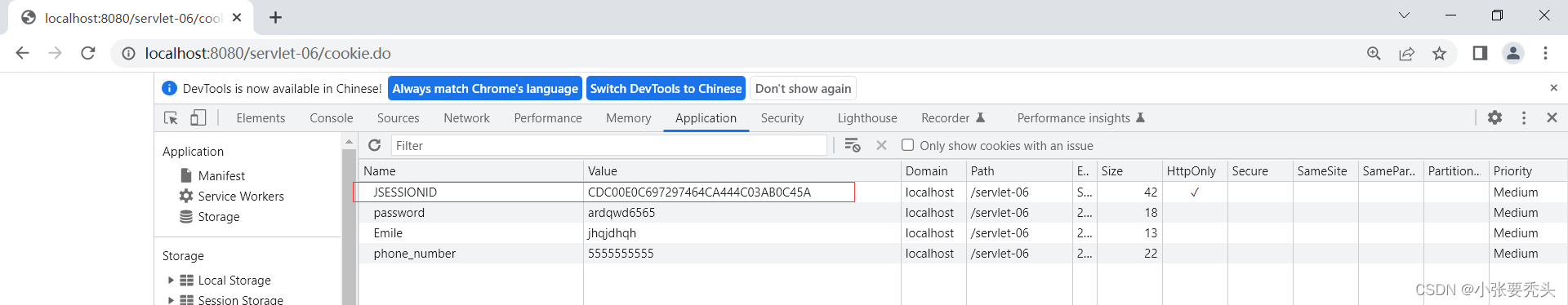The image size is (1568, 305).
Task: Go back with the browser back arrow
Action: point(22,53)
